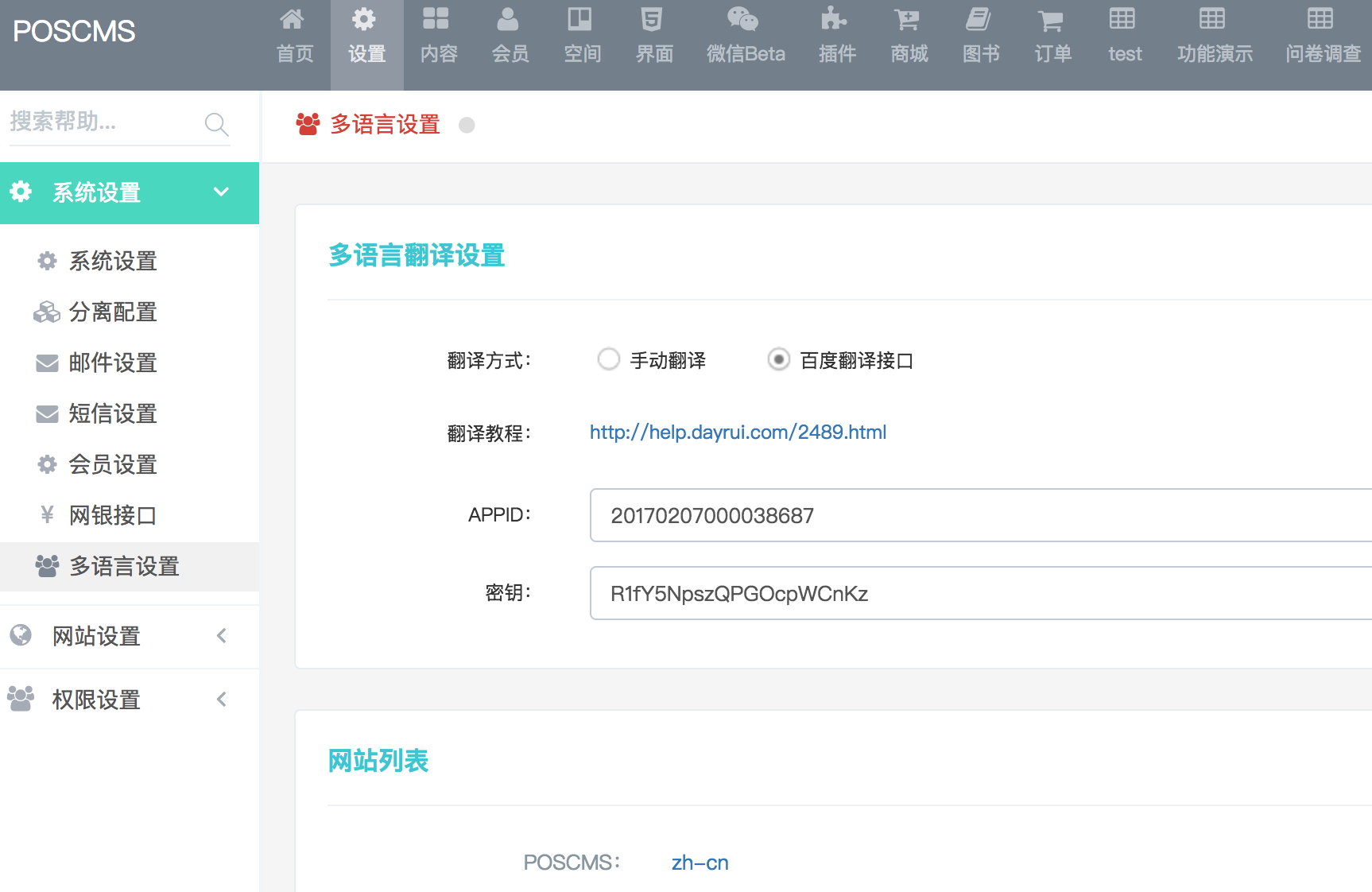Viewport: 1372px width, 892px height.
Task: Click the 密钥 input field
Action: pyautogui.click(x=981, y=593)
